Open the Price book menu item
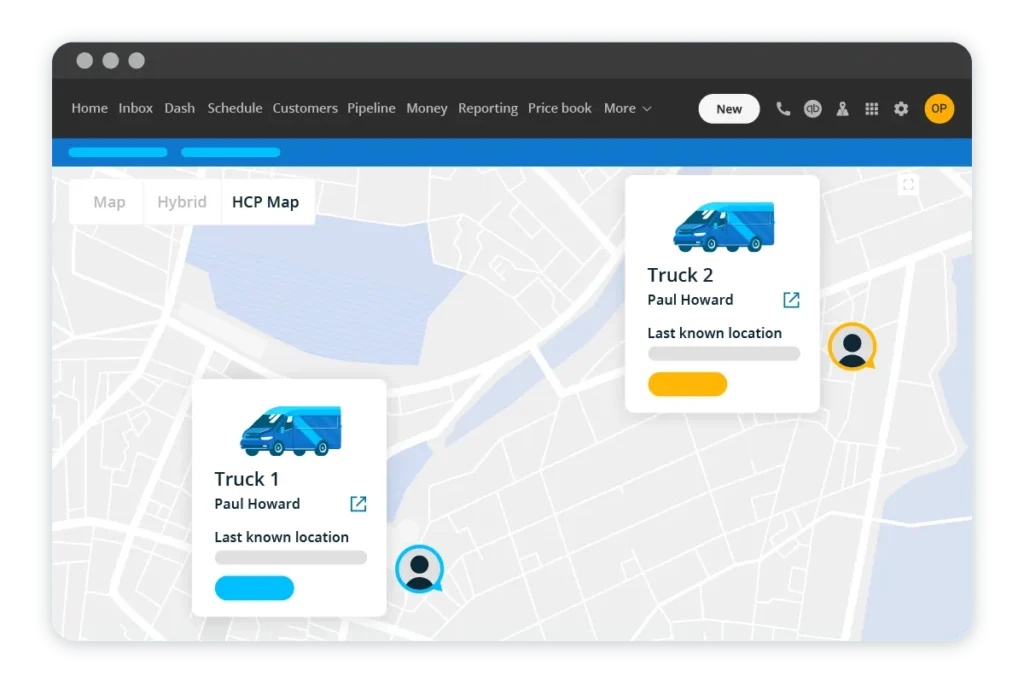The height and width of the screenshot is (683, 1024). click(560, 108)
